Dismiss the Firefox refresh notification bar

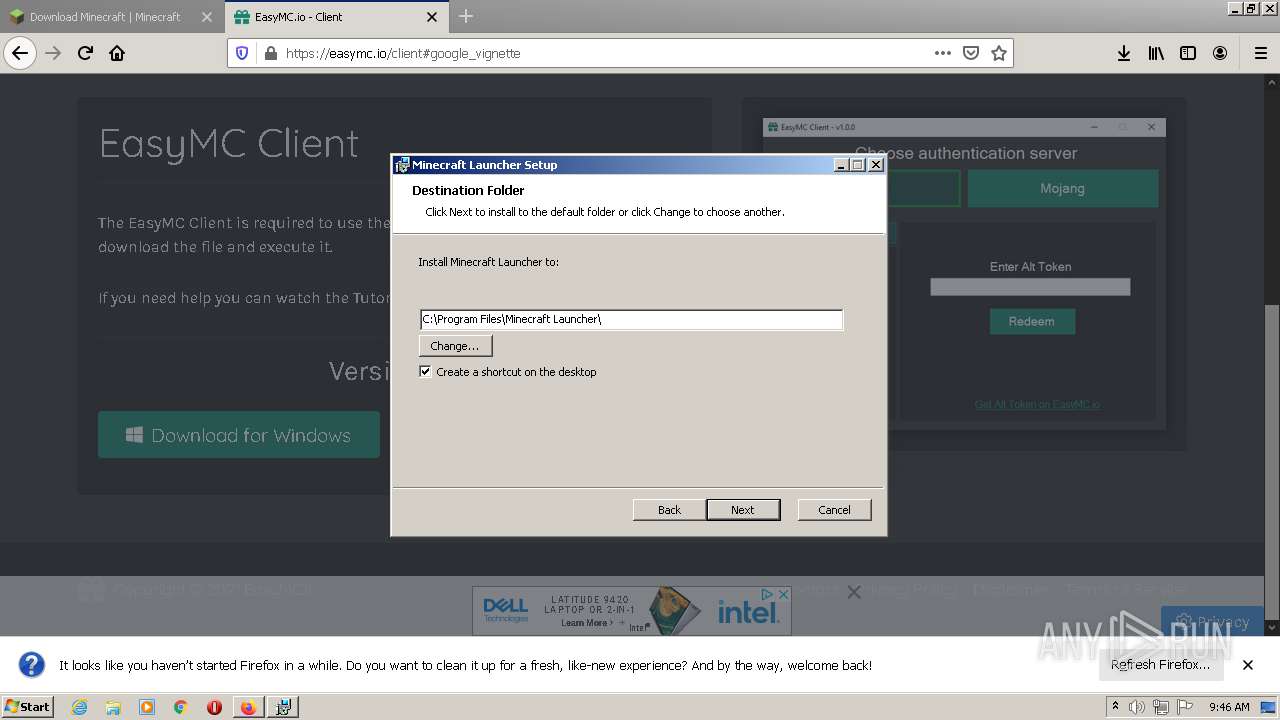[1247, 665]
